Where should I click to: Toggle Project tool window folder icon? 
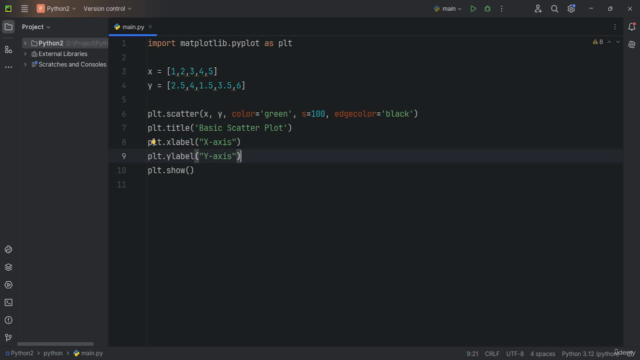point(8,27)
